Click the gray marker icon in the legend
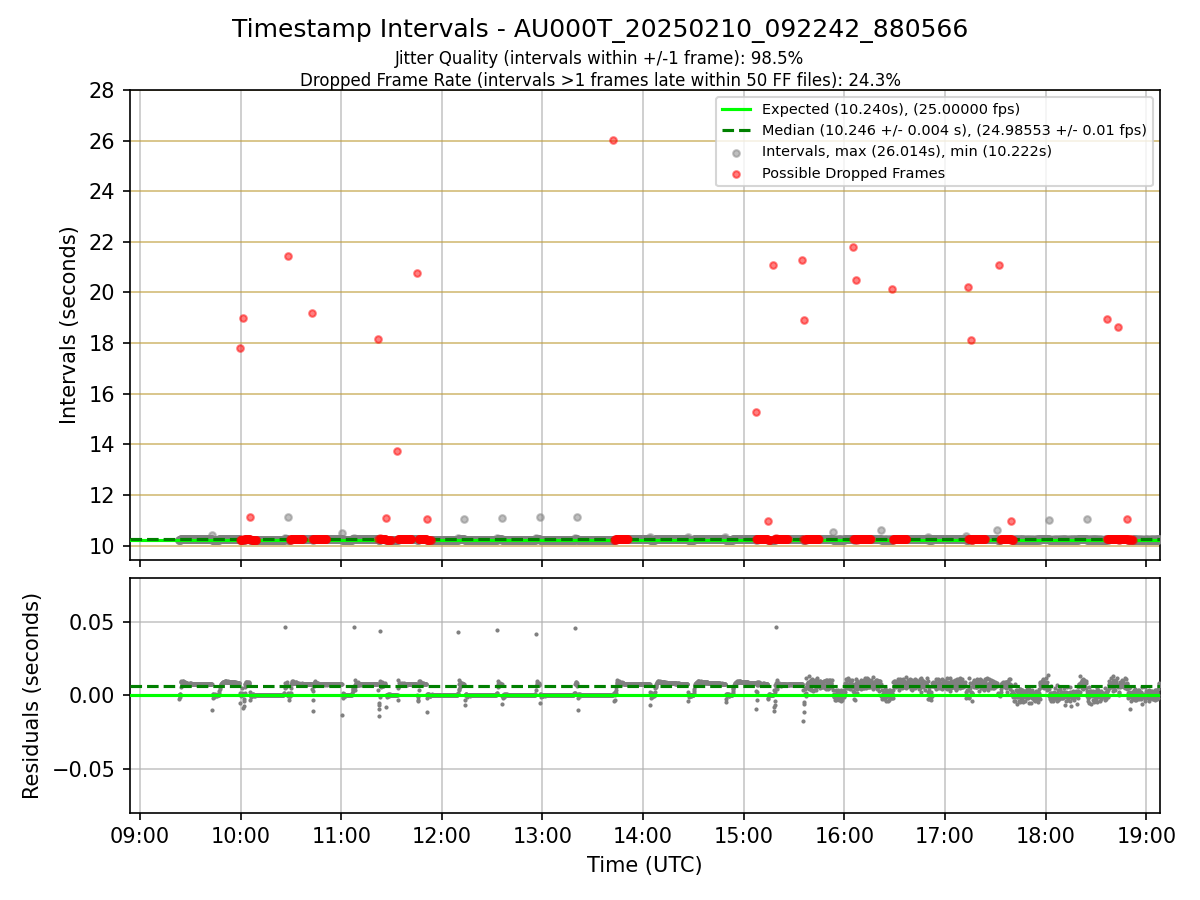This screenshot has width=1200, height=900. (737, 153)
